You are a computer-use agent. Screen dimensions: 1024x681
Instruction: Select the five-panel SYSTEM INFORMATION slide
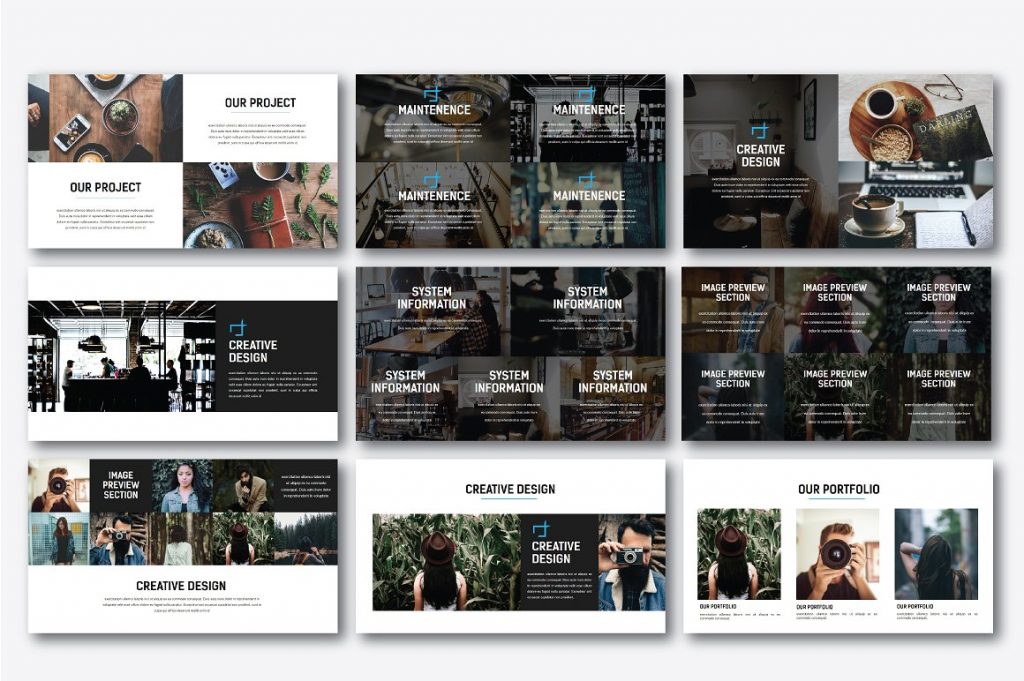point(510,354)
